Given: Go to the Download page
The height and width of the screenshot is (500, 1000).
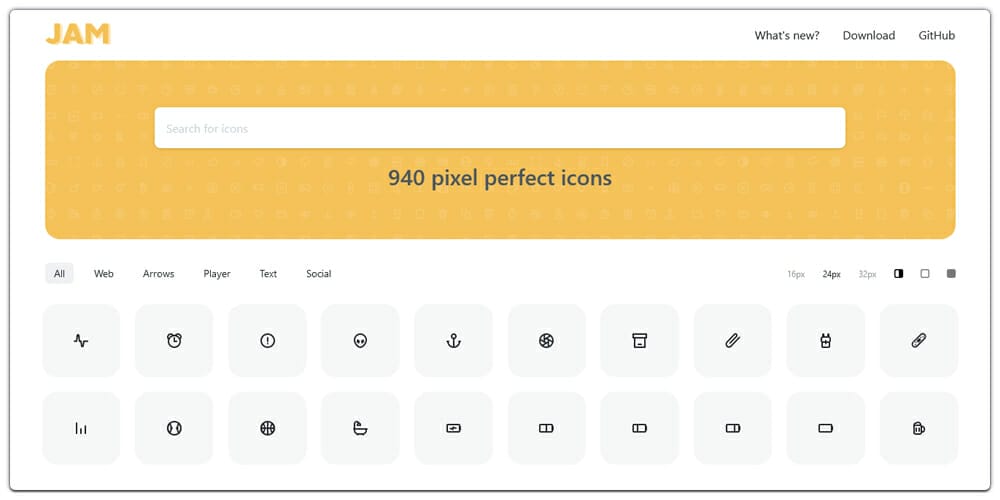Looking at the screenshot, I should coord(869,36).
